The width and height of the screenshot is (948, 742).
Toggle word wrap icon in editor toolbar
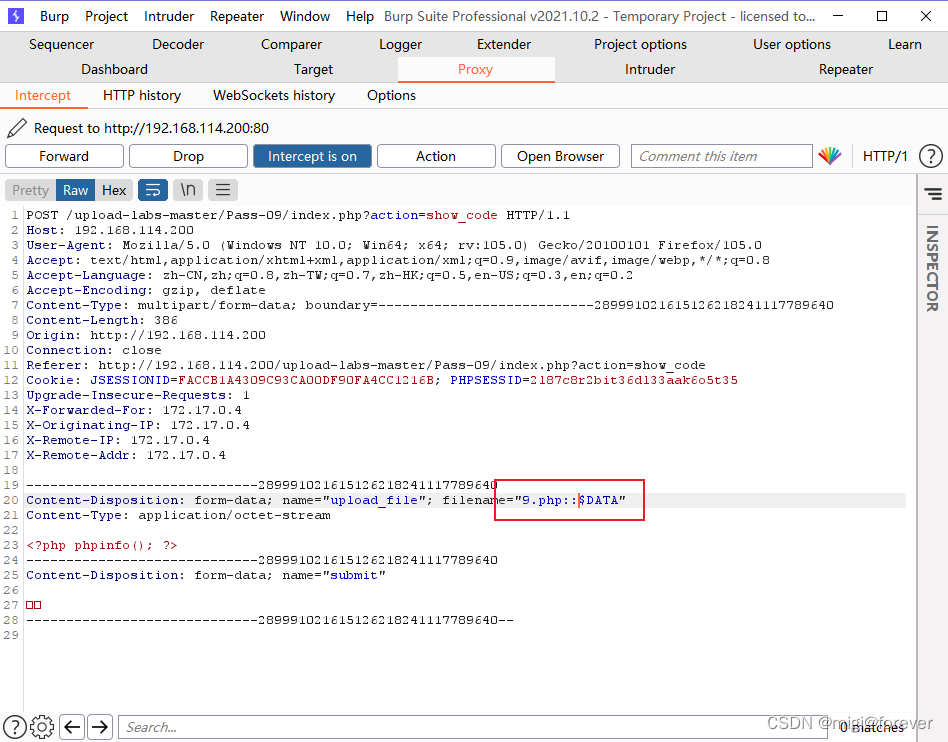coord(153,190)
